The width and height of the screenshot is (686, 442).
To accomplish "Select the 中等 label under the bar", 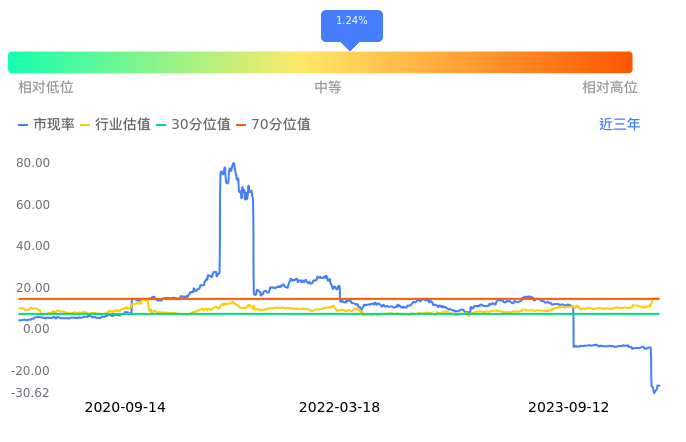I will click(x=328, y=88).
